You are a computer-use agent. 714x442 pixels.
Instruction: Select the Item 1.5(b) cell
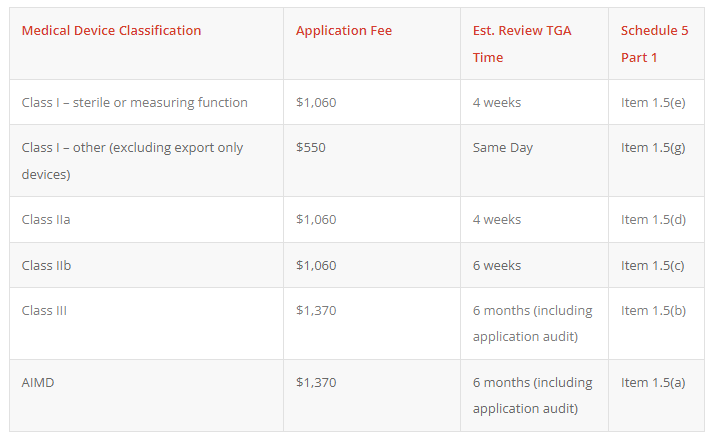[x=653, y=311]
